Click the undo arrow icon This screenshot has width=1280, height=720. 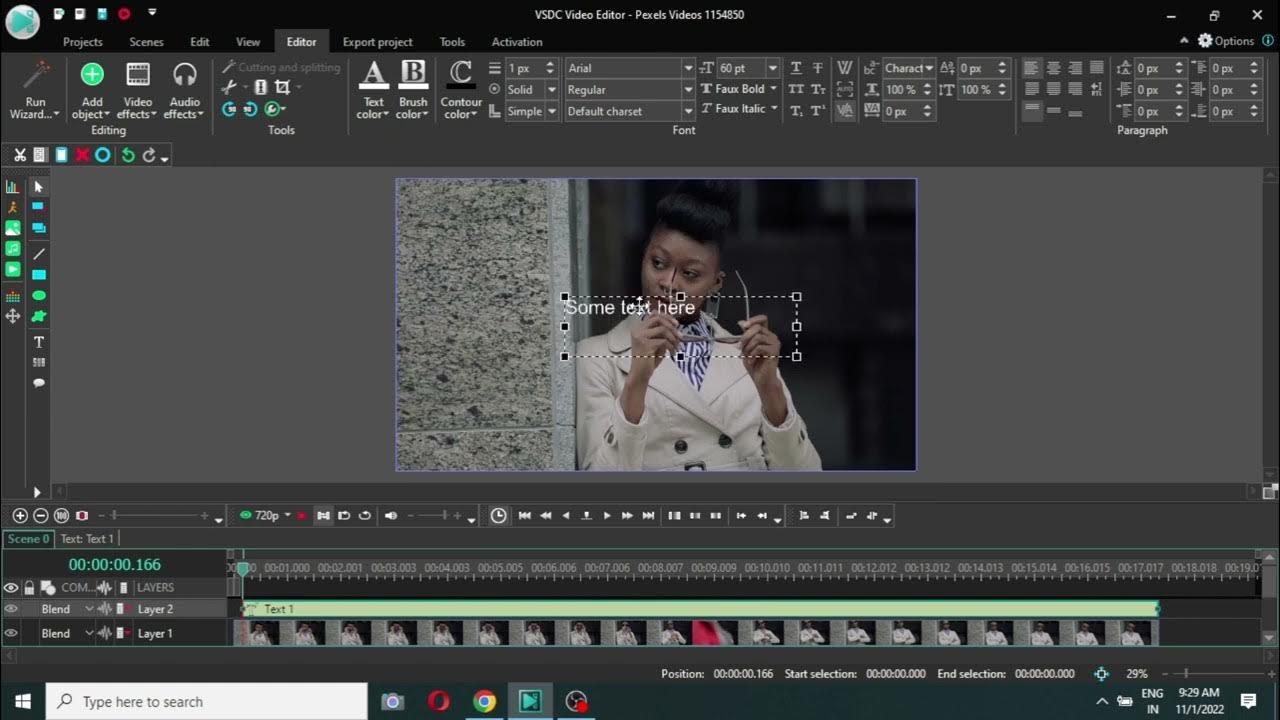coord(128,155)
